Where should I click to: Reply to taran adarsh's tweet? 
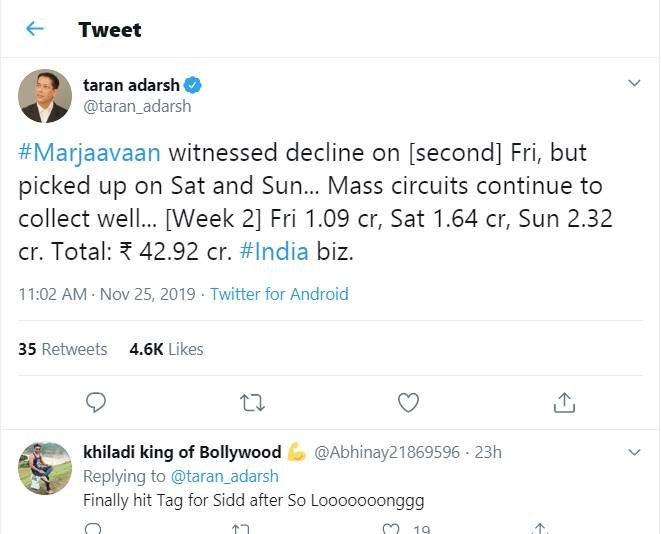pos(96,402)
